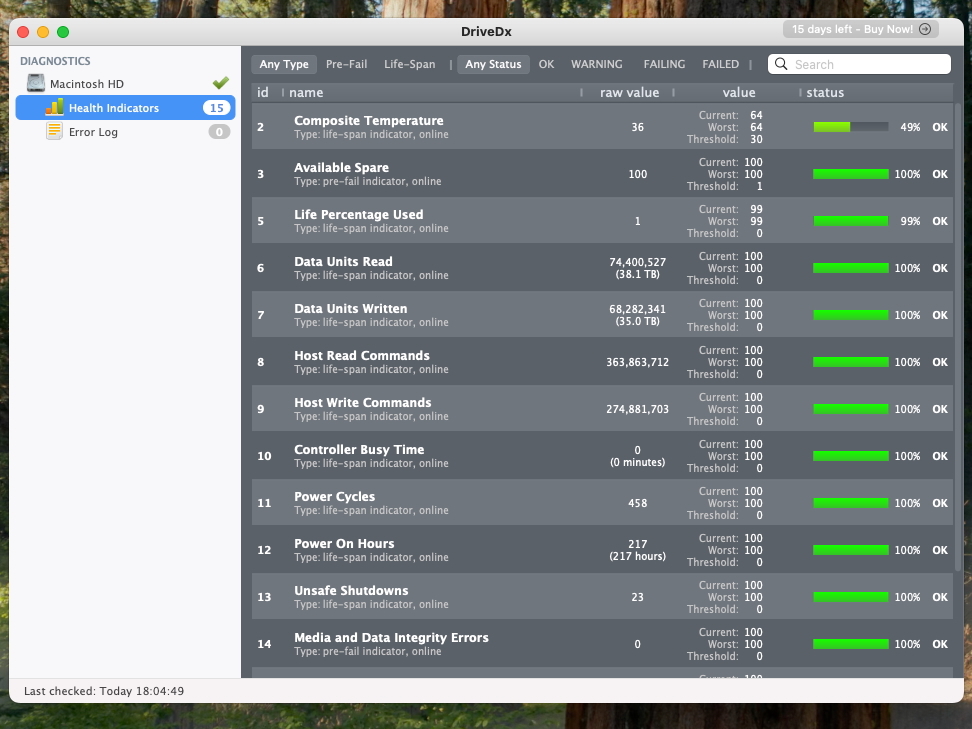972x729 pixels.
Task: Click raw value 217 for Power On Hours
Action: pos(637,544)
